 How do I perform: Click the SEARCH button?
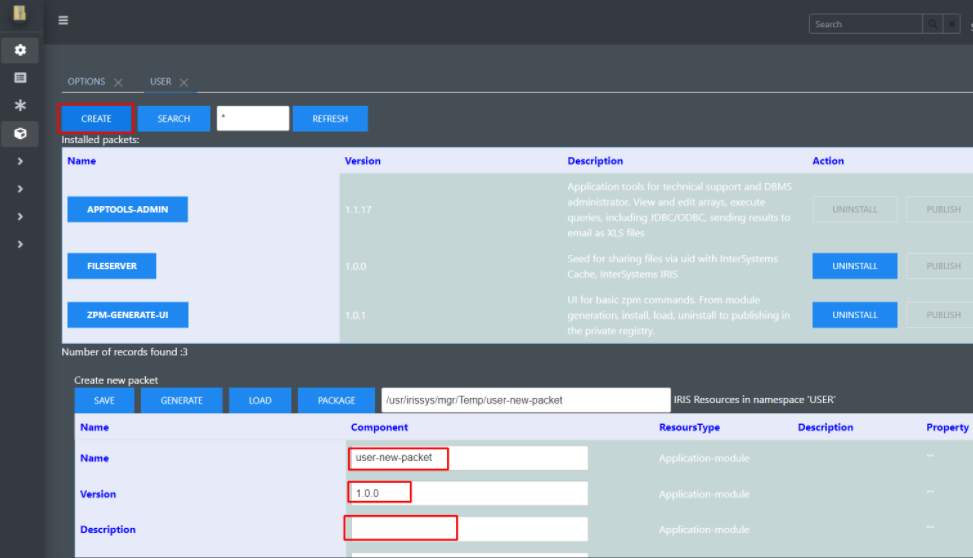[174, 119]
